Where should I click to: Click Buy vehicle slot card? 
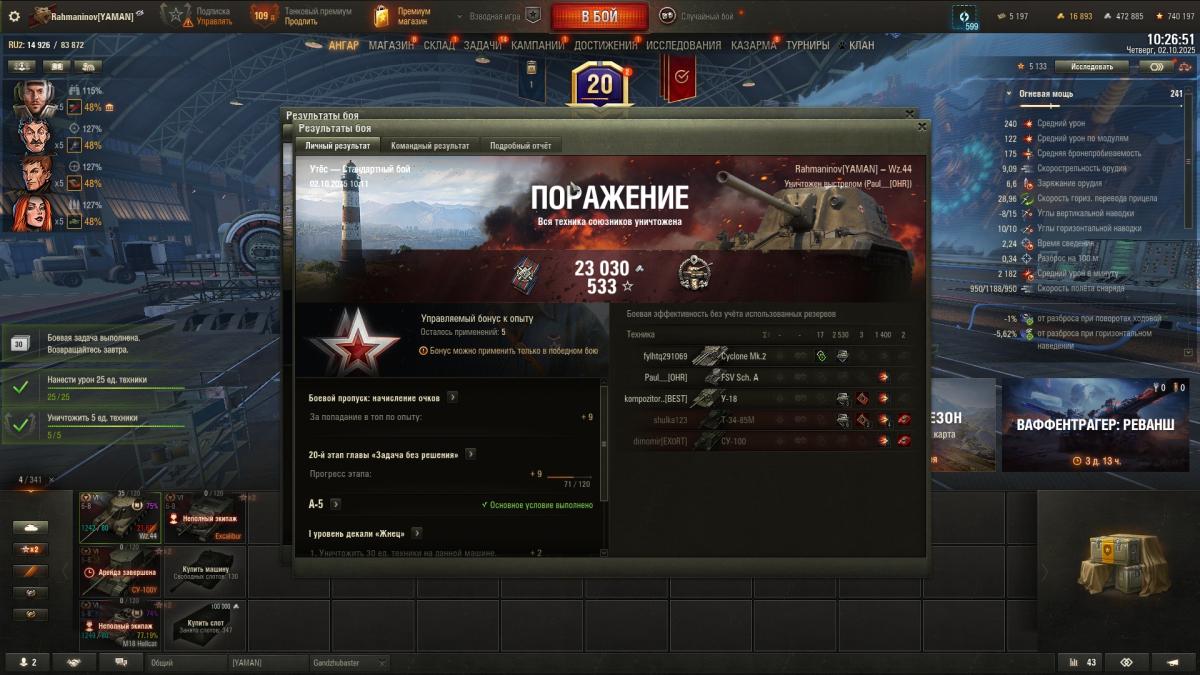[205, 573]
